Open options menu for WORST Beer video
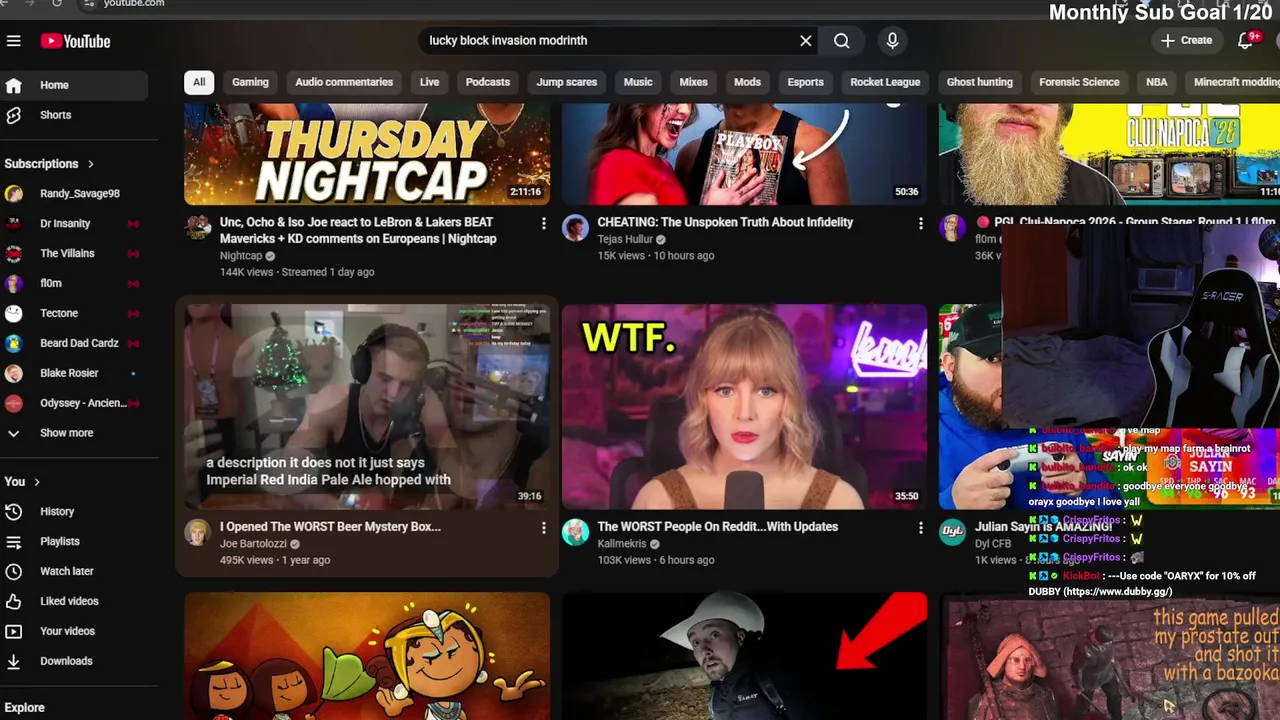The height and width of the screenshot is (720, 1280). click(x=543, y=528)
